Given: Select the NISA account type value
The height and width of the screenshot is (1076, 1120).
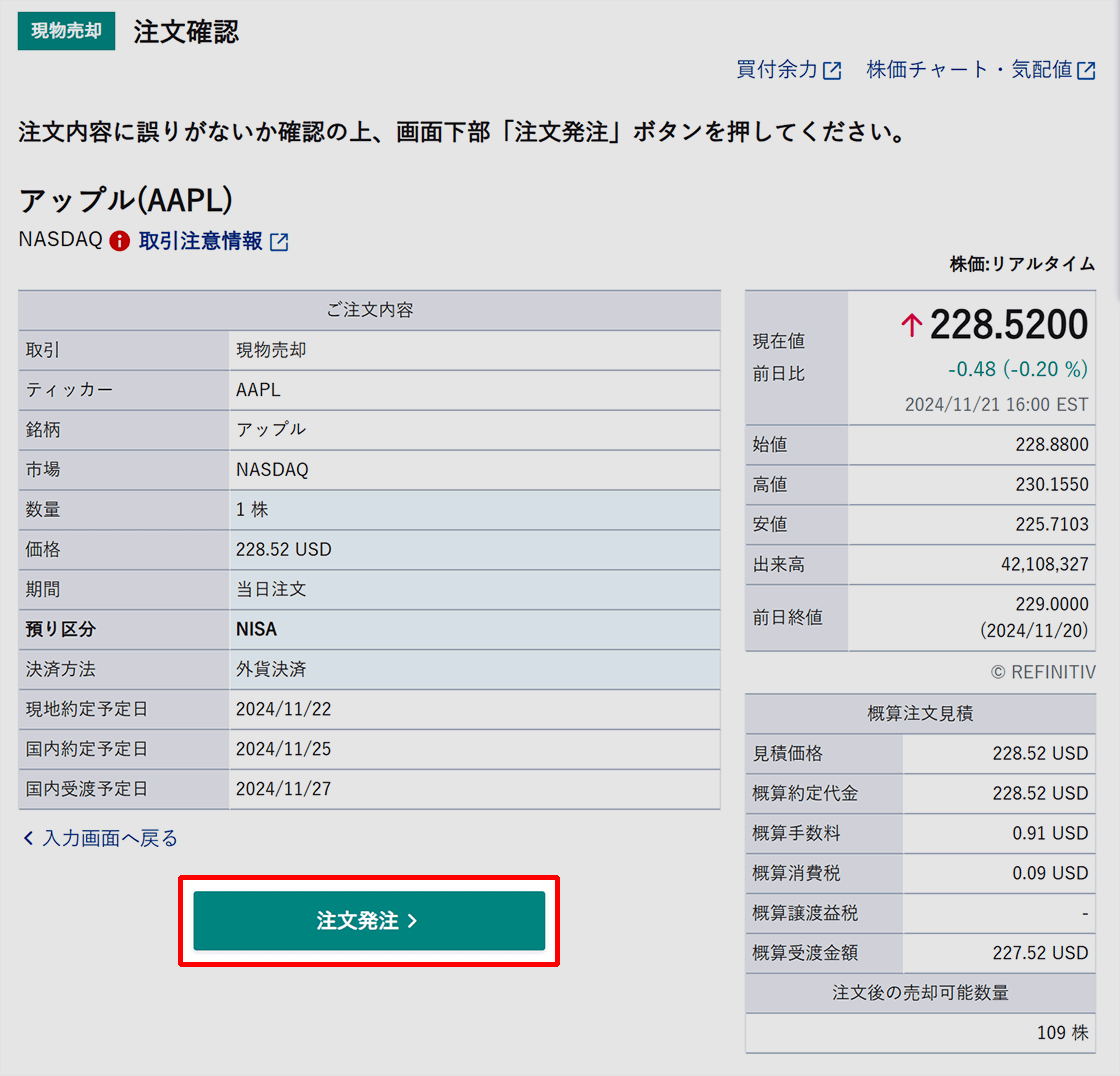Looking at the screenshot, I should (256, 629).
